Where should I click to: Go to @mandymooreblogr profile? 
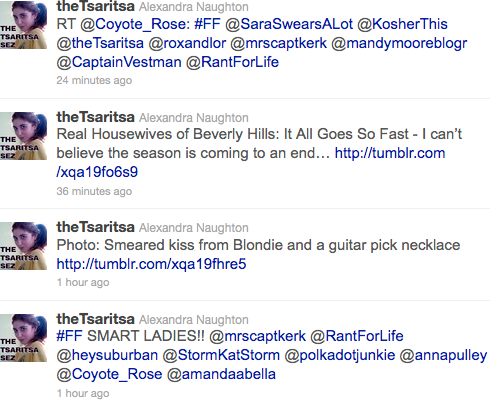click(399, 44)
